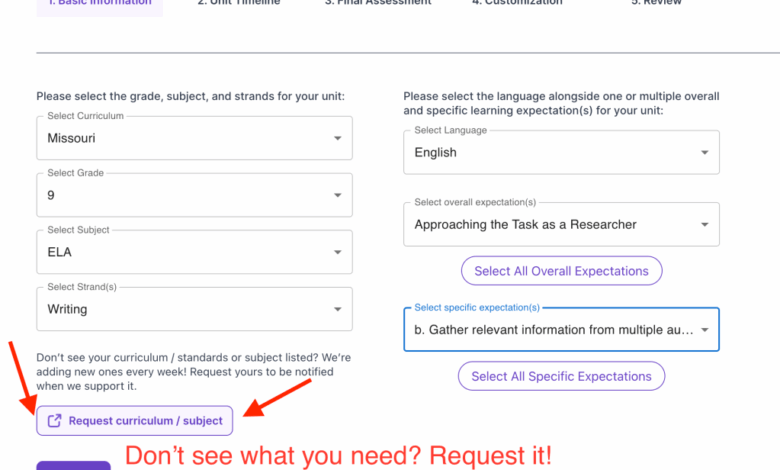Click the English language field text

(x=435, y=153)
